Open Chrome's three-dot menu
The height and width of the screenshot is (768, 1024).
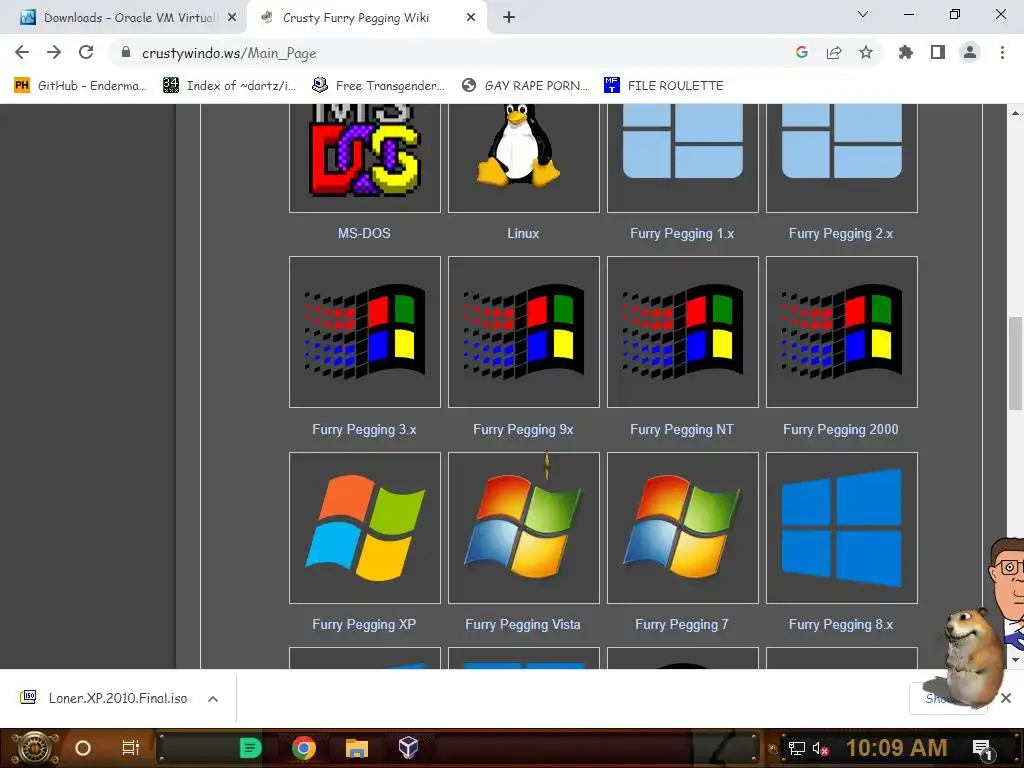(x=1002, y=52)
